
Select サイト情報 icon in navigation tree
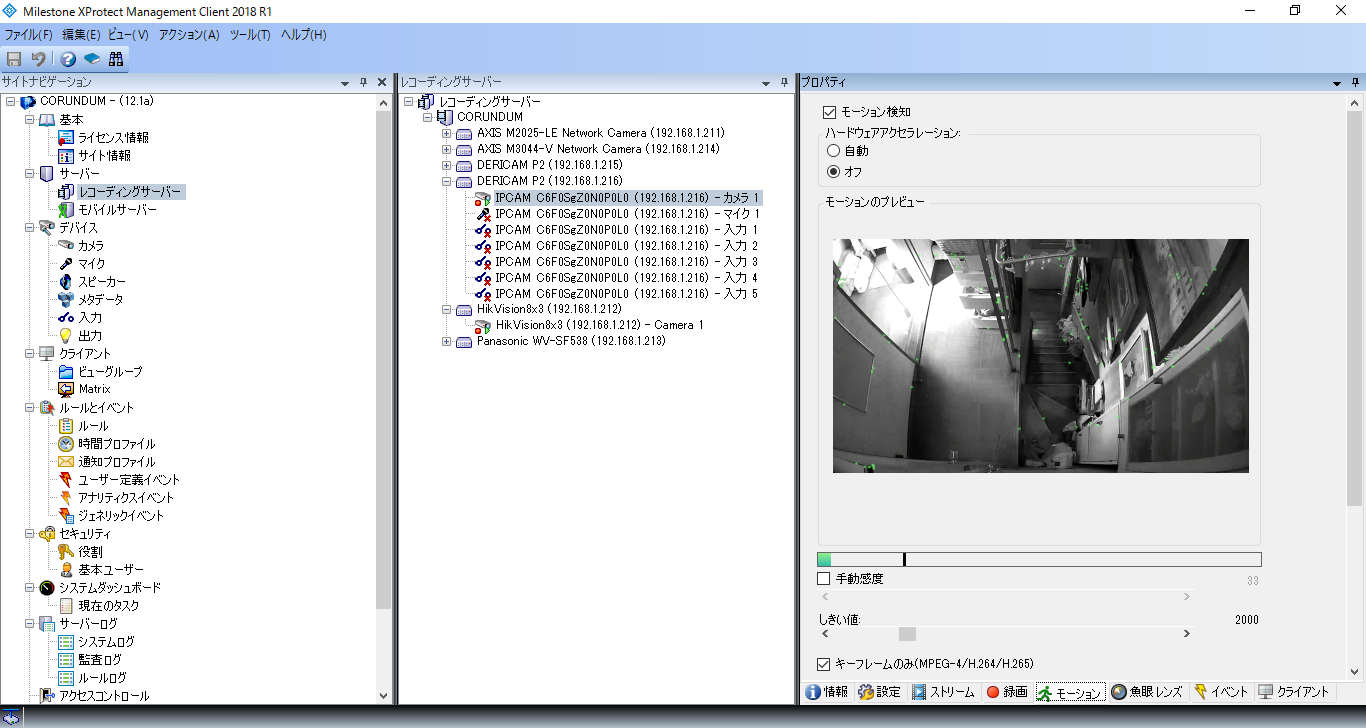[66, 156]
